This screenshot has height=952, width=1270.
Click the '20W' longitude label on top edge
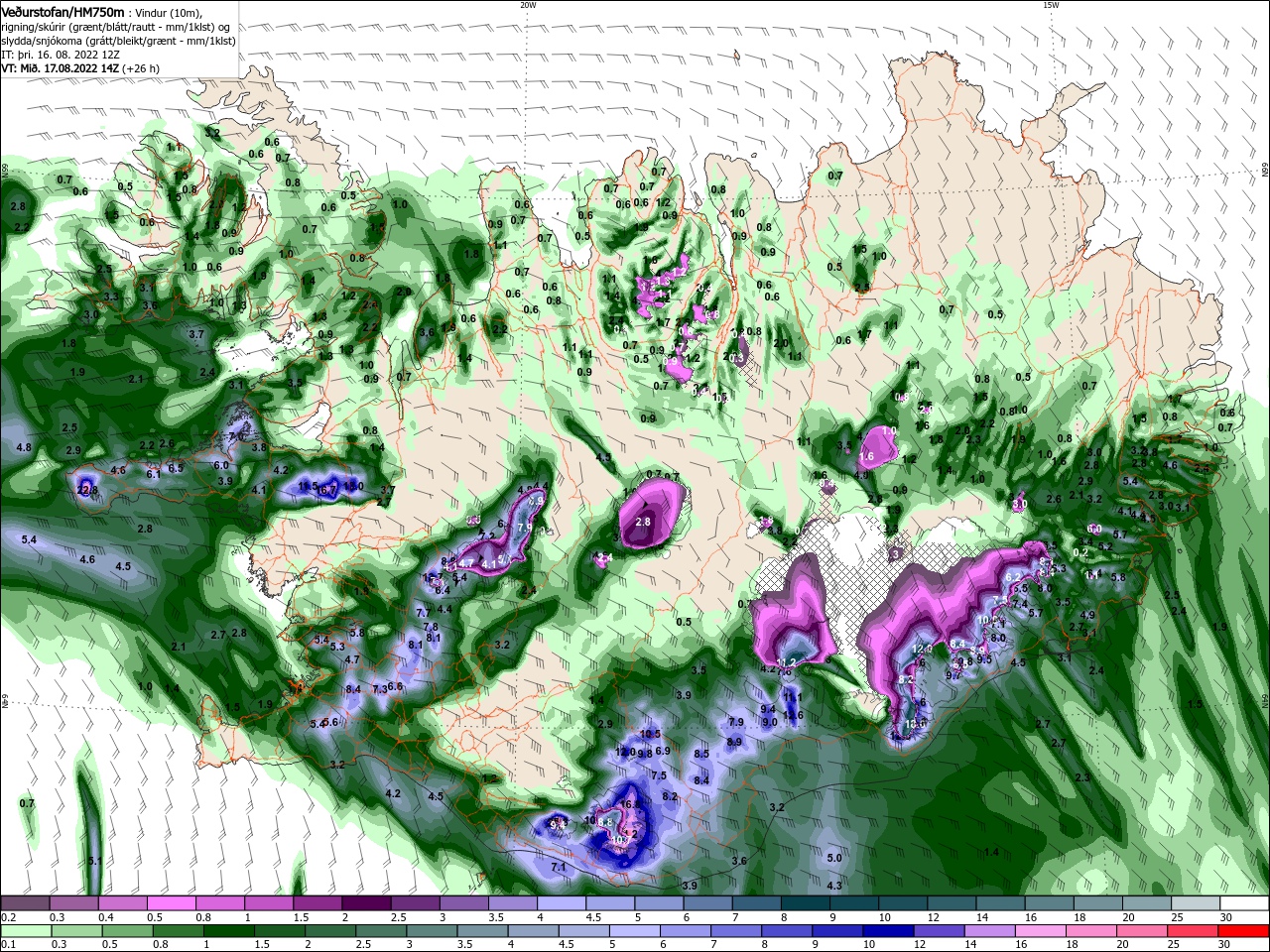pos(528,4)
